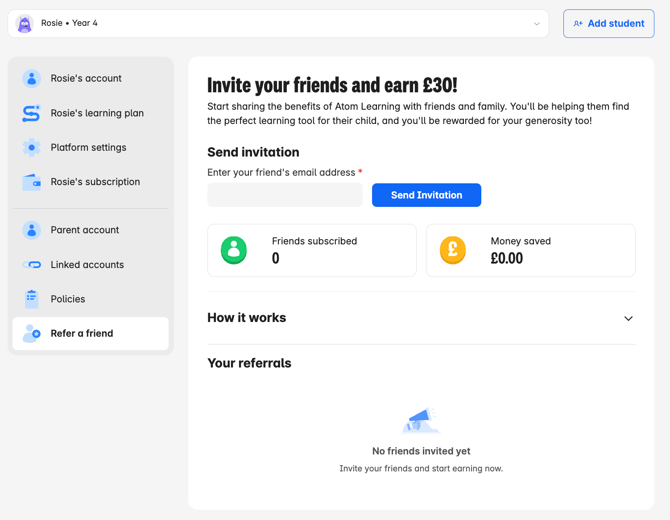Screen dimensions: 670x520
Task: Click the 'Invite your friends and earn £30!' heading
Action: (332, 85)
